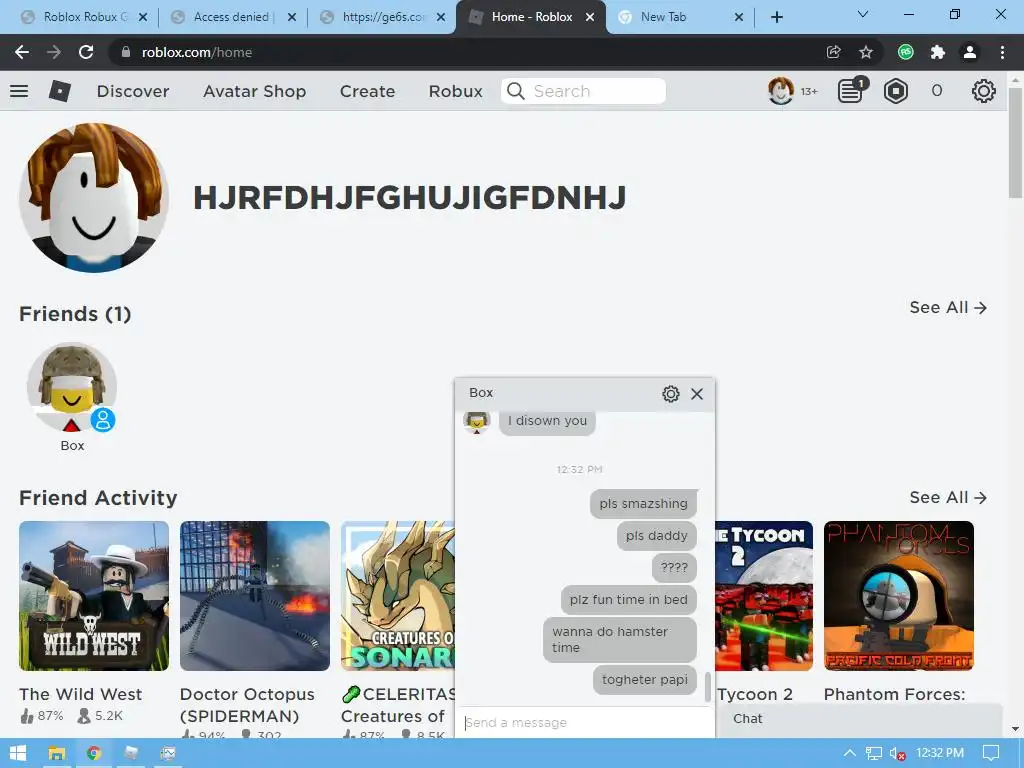Image resolution: width=1024 pixels, height=768 pixels.
Task: Click the chat message scrollbar
Action: pyautogui.click(x=707, y=686)
